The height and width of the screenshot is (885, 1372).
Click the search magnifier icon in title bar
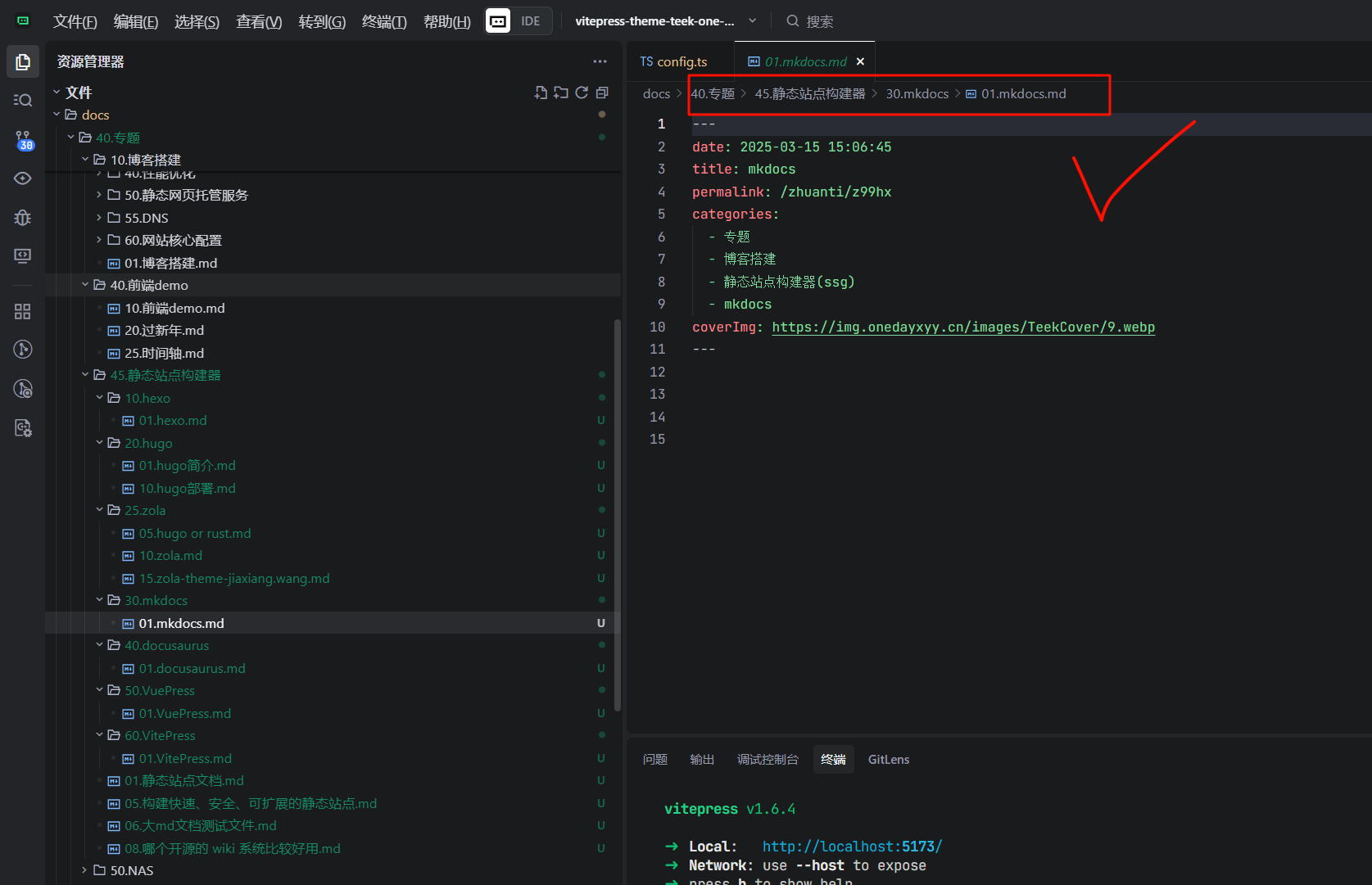click(793, 21)
